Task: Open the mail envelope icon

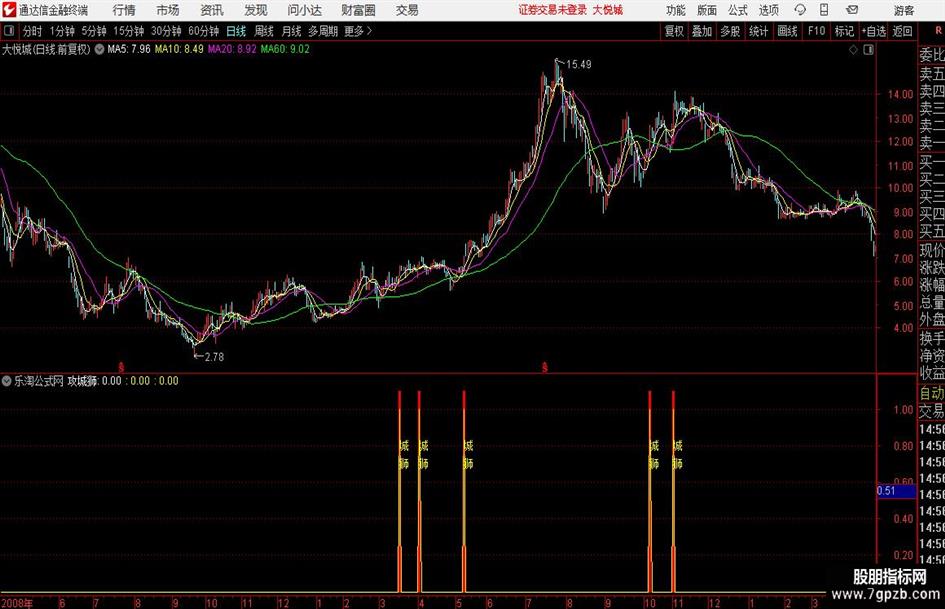Action: pos(852,10)
